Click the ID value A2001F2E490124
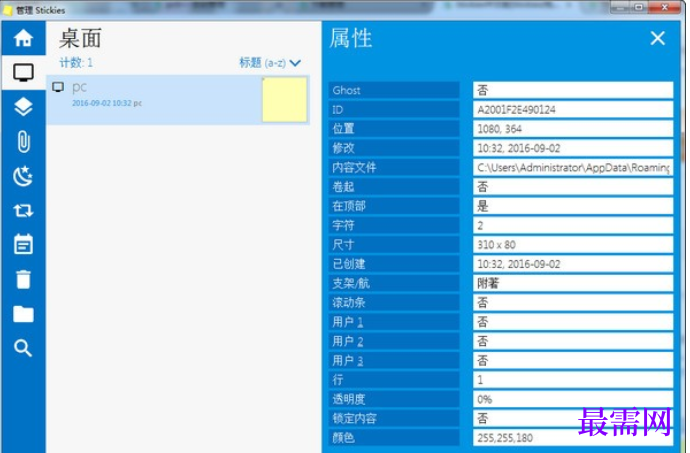This screenshot has height=453, width=690. pos(573,110)
